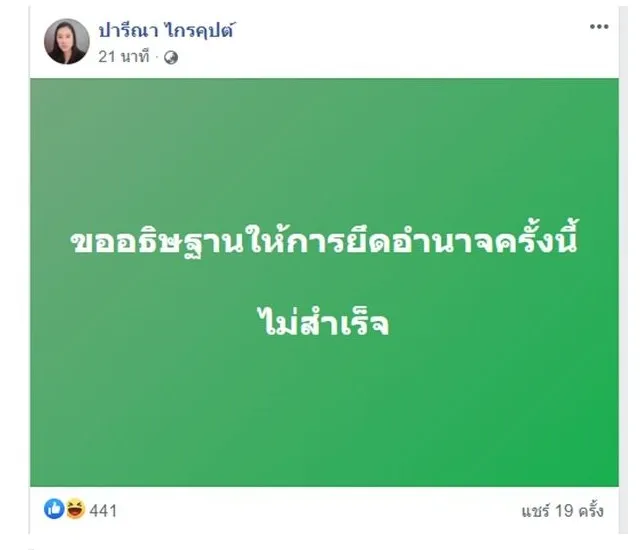This screenshot has height=550, width=641.
Task: Click the Haha laughing reaction emoji
Action: point(72,510)
